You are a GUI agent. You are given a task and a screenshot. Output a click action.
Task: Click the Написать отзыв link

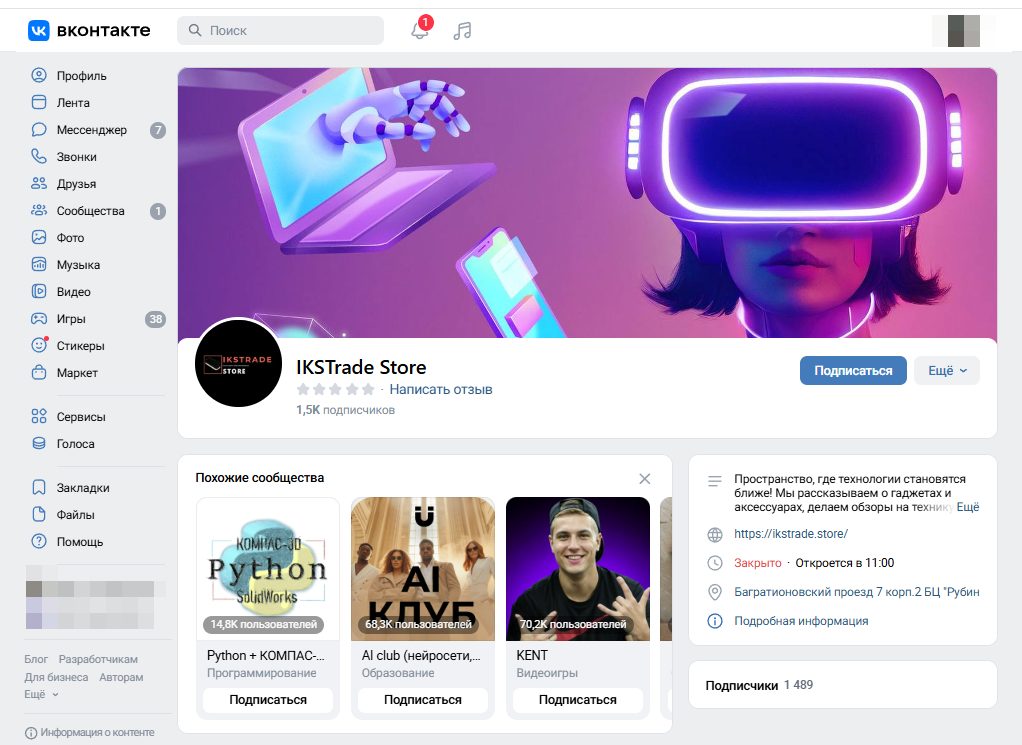point(441,390)
